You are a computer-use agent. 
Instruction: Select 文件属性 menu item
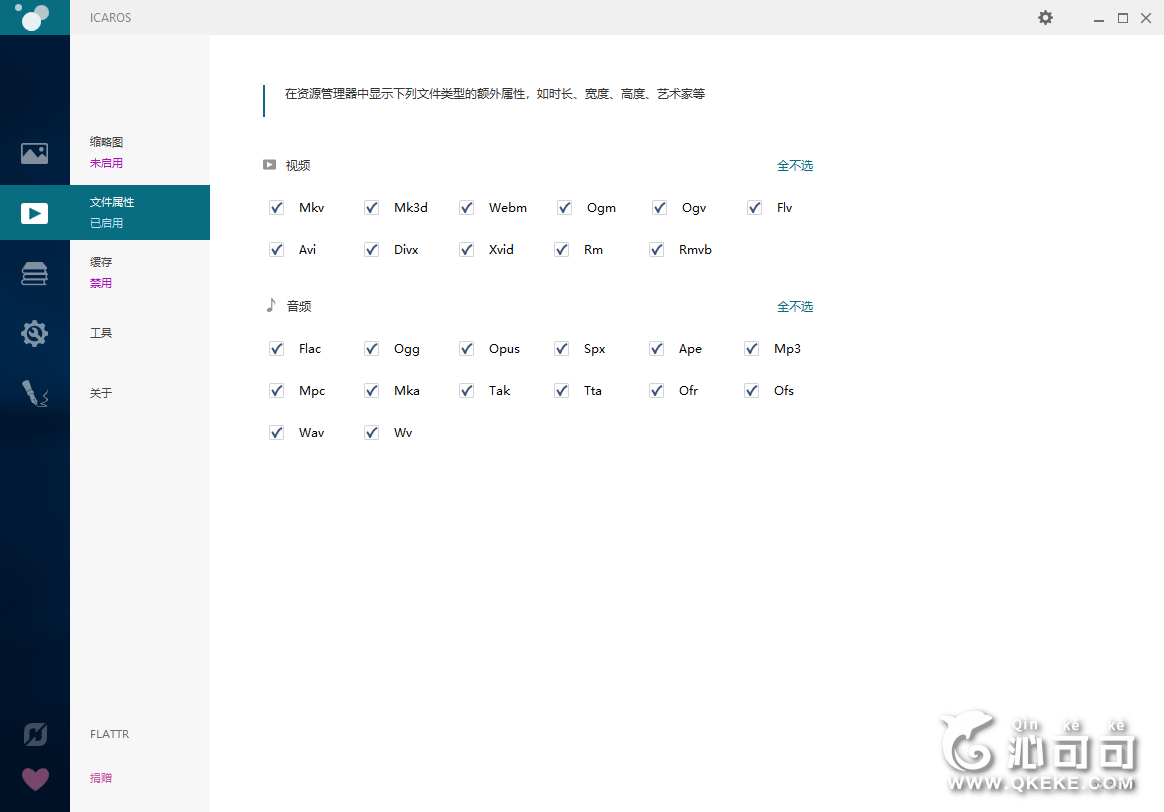coord(112,202)
